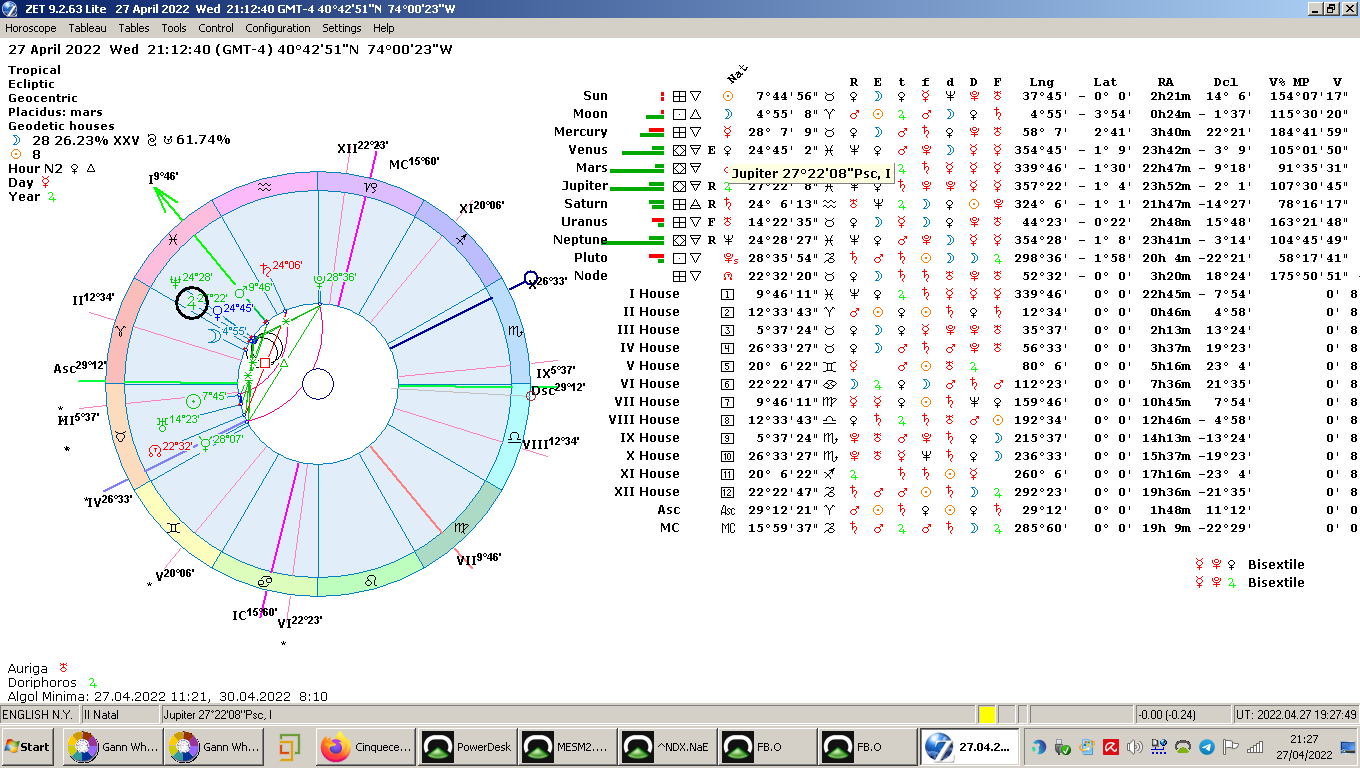Switch to the PowerDesk taskbar window
The image size is (1360, 768).
(x=467, y=746)
